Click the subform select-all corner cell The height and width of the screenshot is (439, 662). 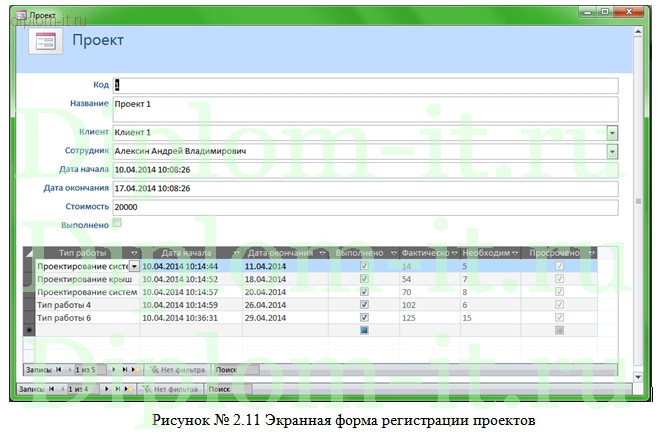tap(29, 253)
